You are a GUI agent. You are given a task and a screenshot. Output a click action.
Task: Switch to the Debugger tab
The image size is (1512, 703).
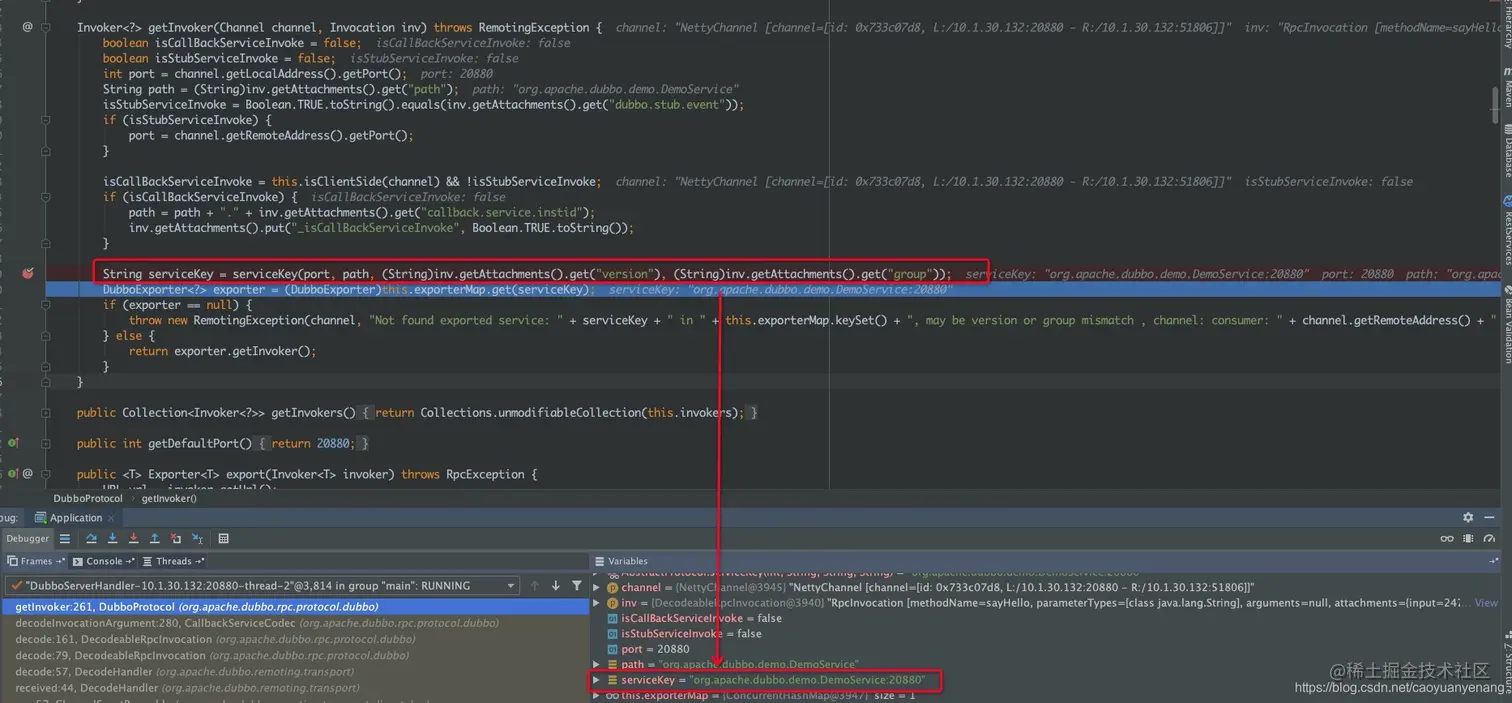click(27, 538)
